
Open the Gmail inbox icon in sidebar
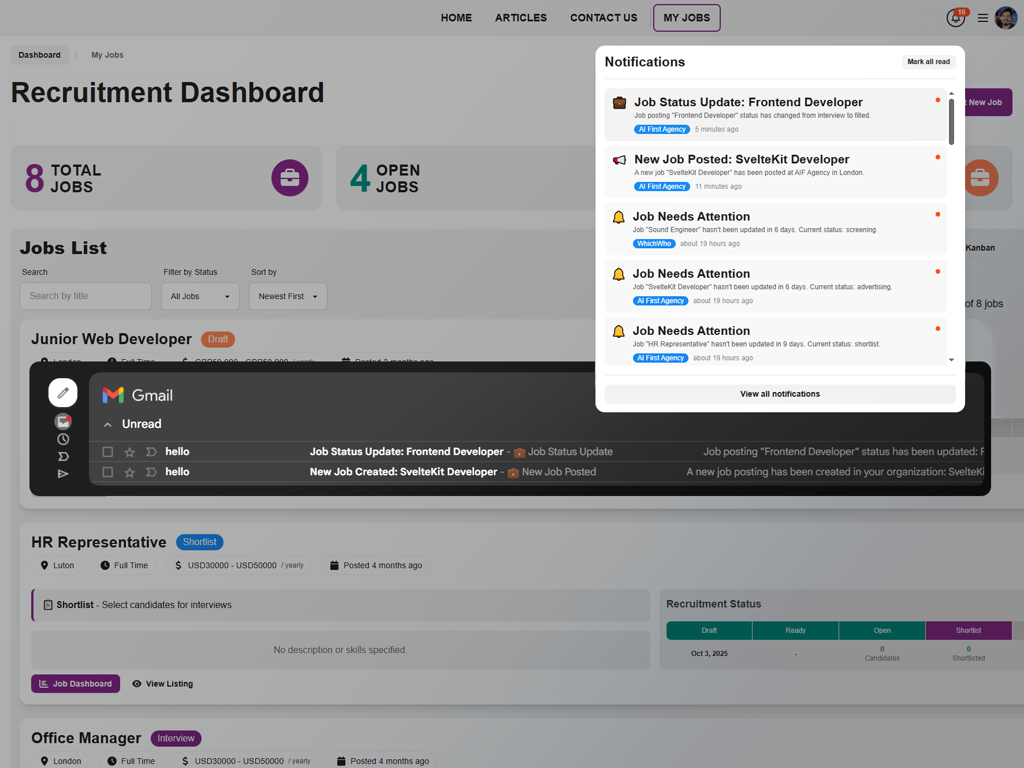(x=63, y=422)
